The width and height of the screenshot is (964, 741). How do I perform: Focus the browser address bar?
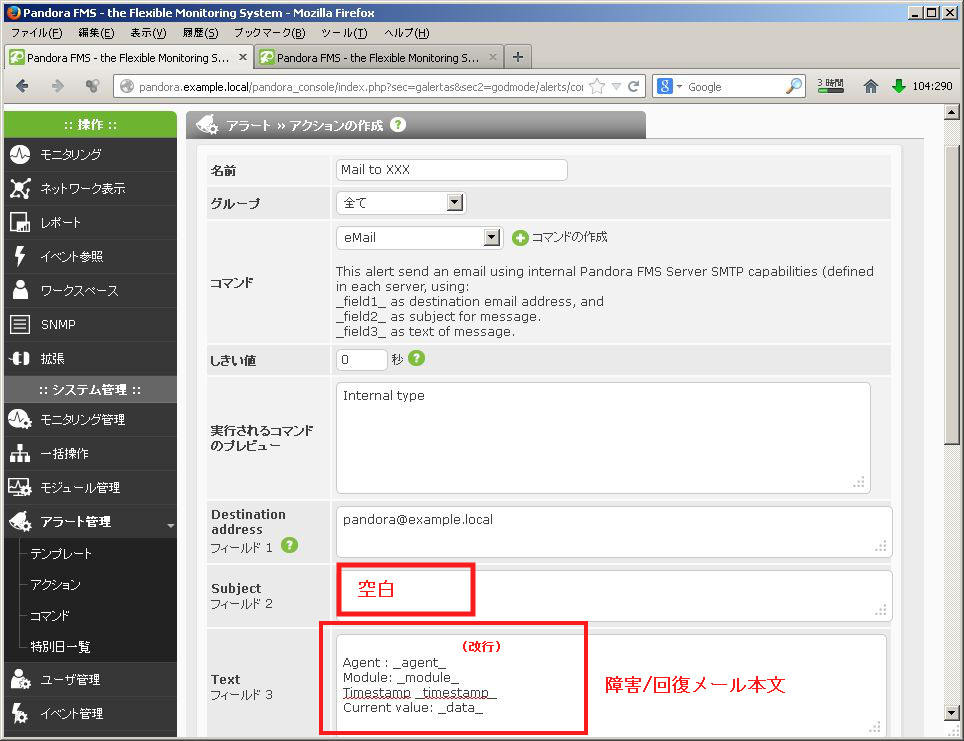[x=361, y=87]
